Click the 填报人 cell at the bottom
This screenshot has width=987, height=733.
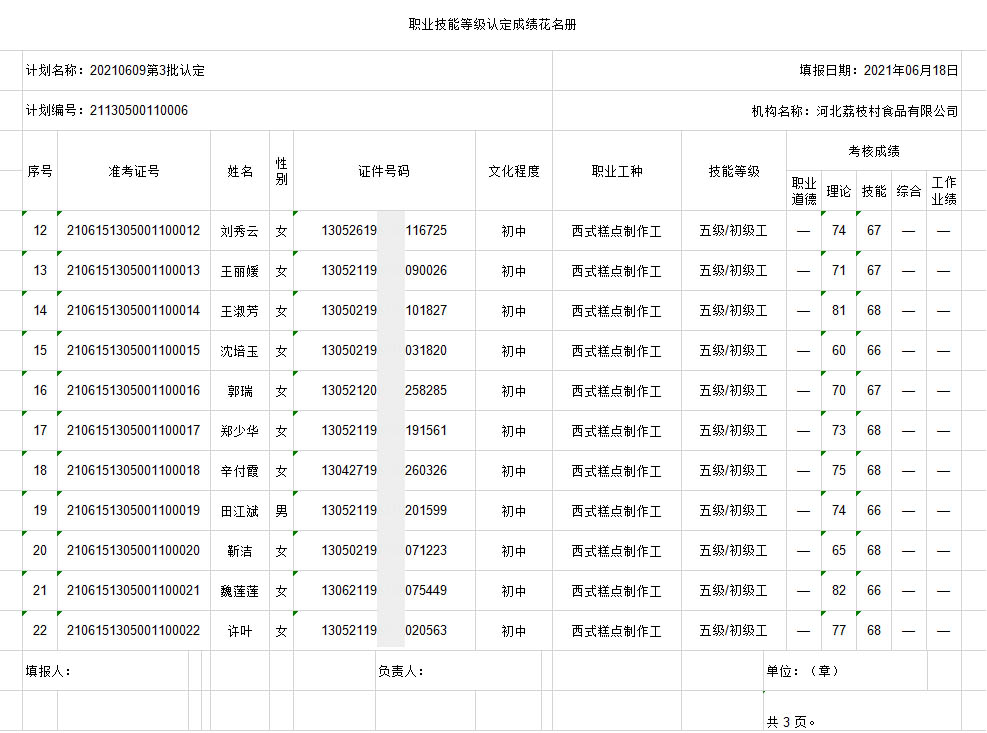click(x=48, y=671)
